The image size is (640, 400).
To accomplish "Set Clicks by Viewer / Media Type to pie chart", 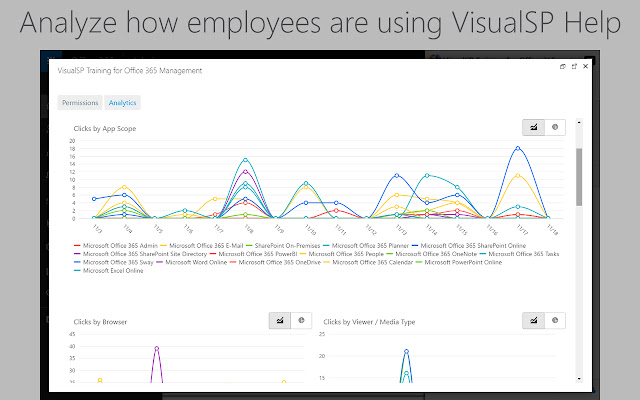I will pyautogui.click(x=555, y=320).
